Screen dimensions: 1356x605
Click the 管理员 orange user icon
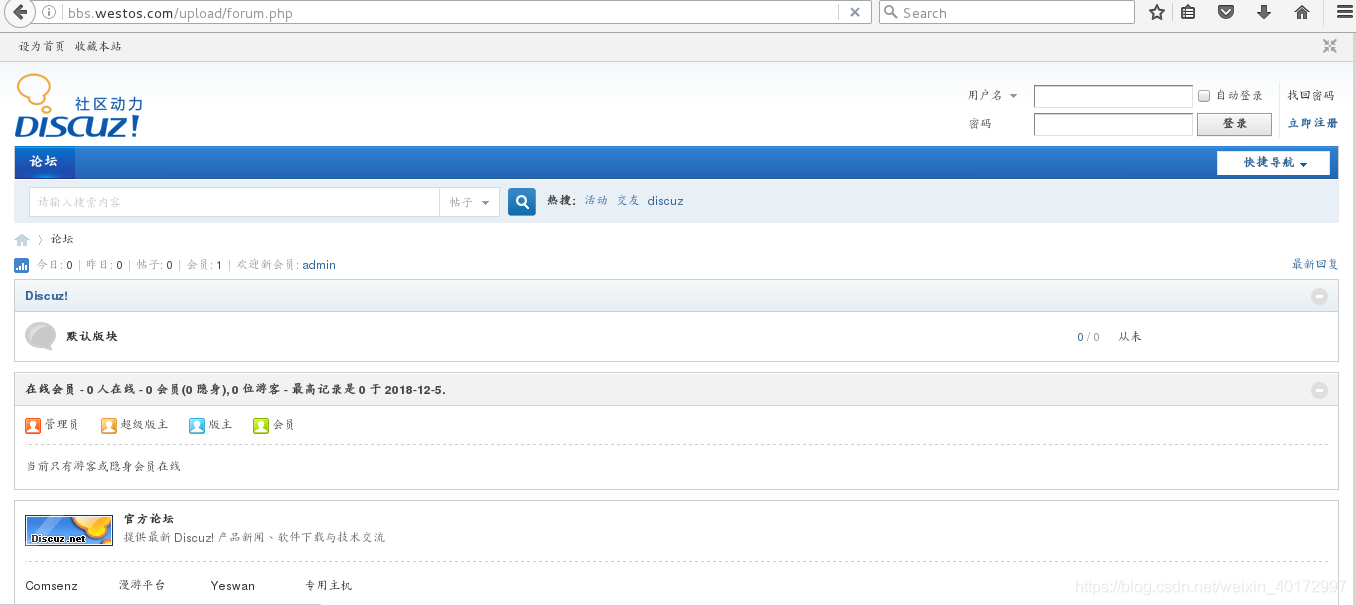pos(33,425)
